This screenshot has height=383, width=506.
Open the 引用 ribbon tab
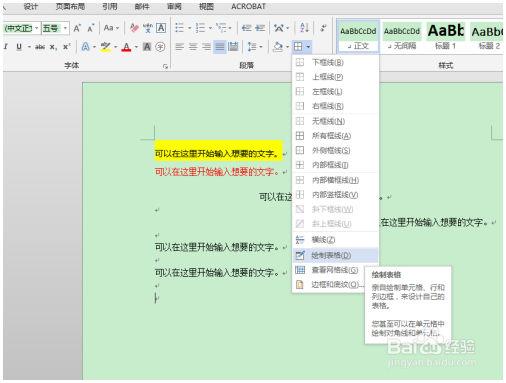[109, 7]
